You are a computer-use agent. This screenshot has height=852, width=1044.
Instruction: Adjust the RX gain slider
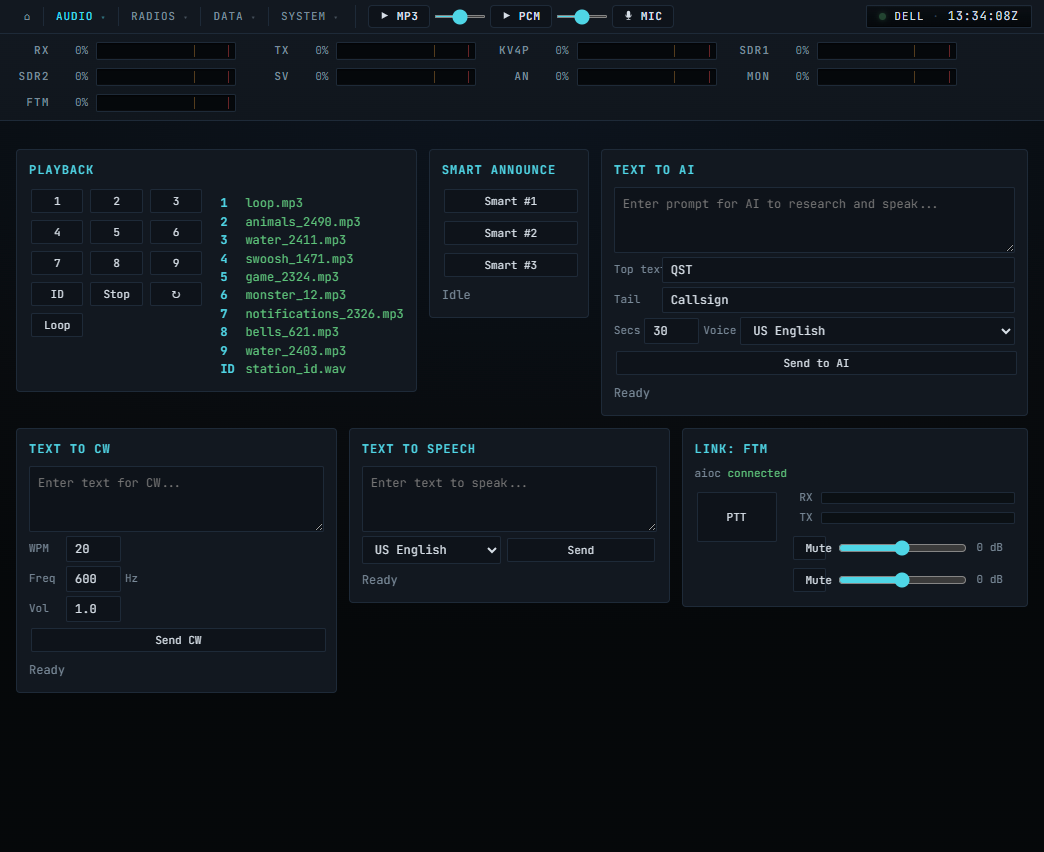coord(902,548)
